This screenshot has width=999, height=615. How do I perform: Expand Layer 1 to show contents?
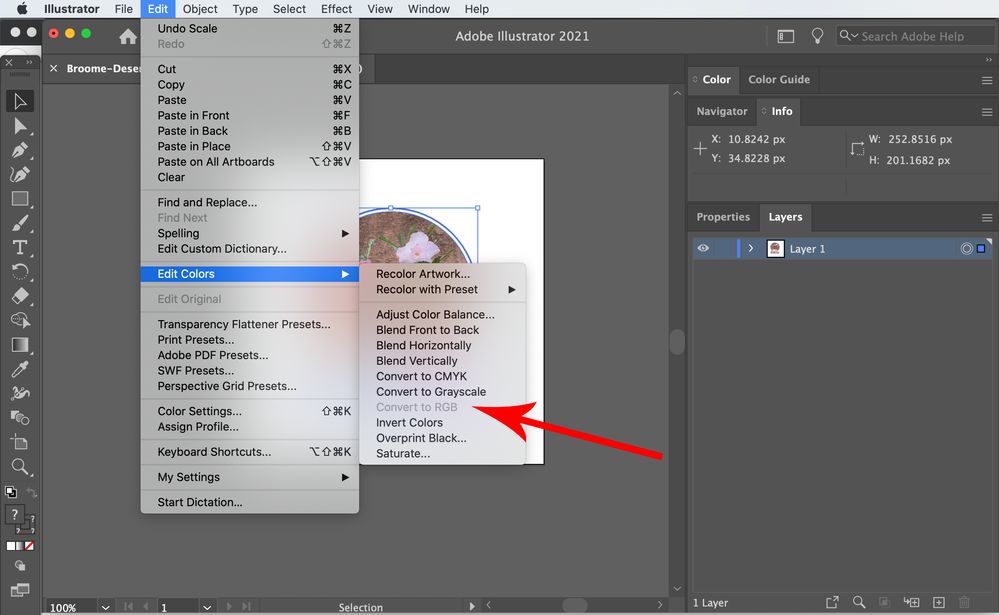(749, 248)
